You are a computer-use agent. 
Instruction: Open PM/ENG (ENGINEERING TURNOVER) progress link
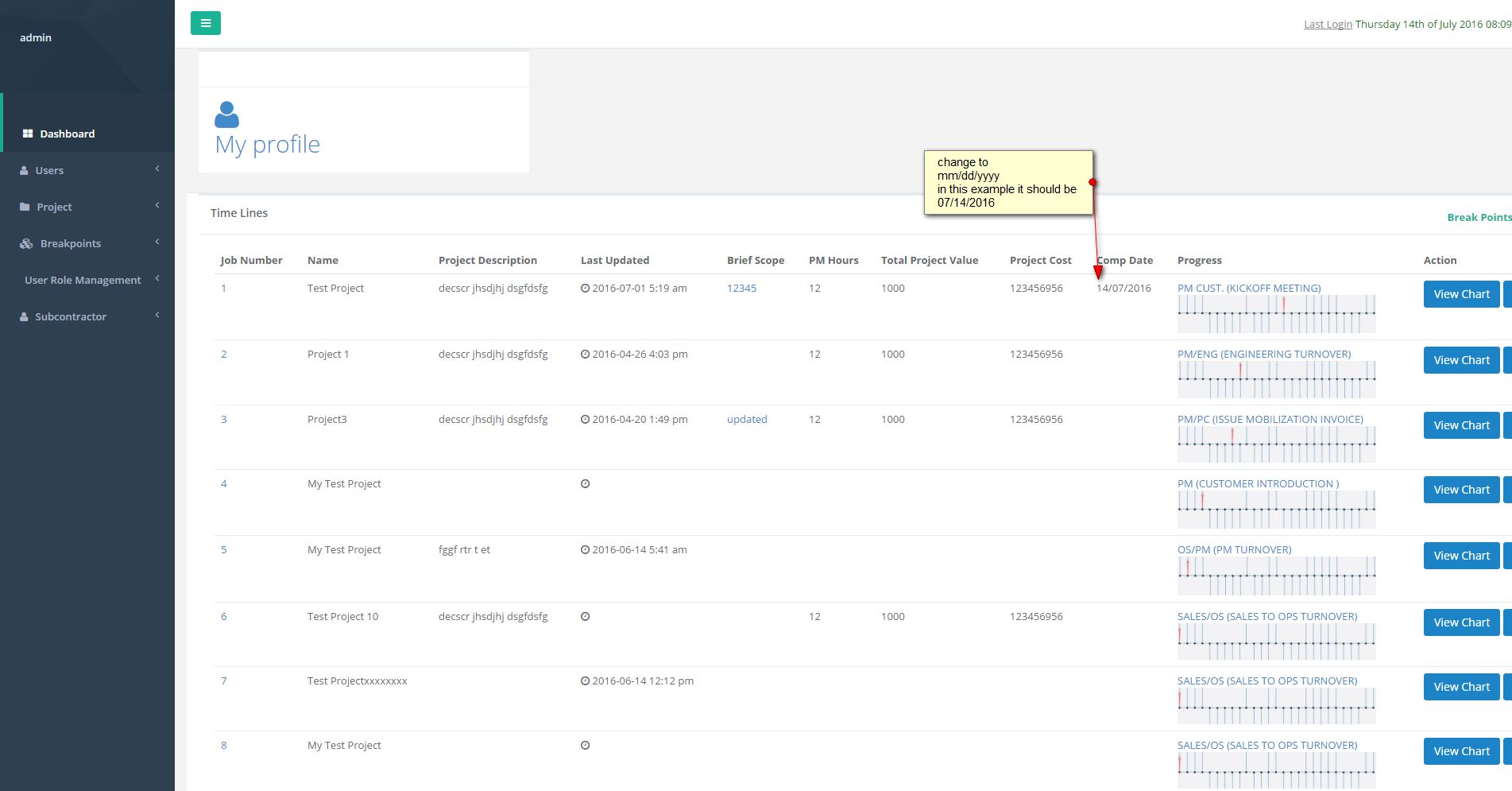[1264, 354]
